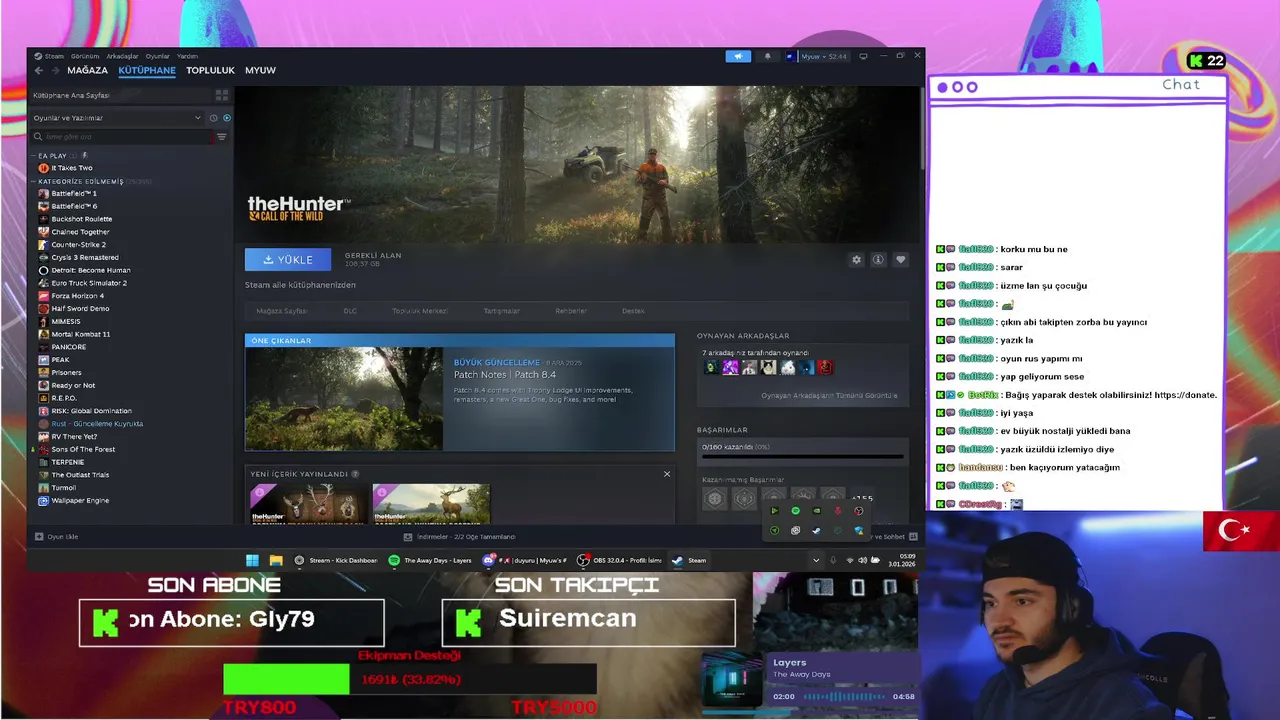Screen dimensions: 1280x720
Task: Open Windows Start button
Action: [252, 561]
